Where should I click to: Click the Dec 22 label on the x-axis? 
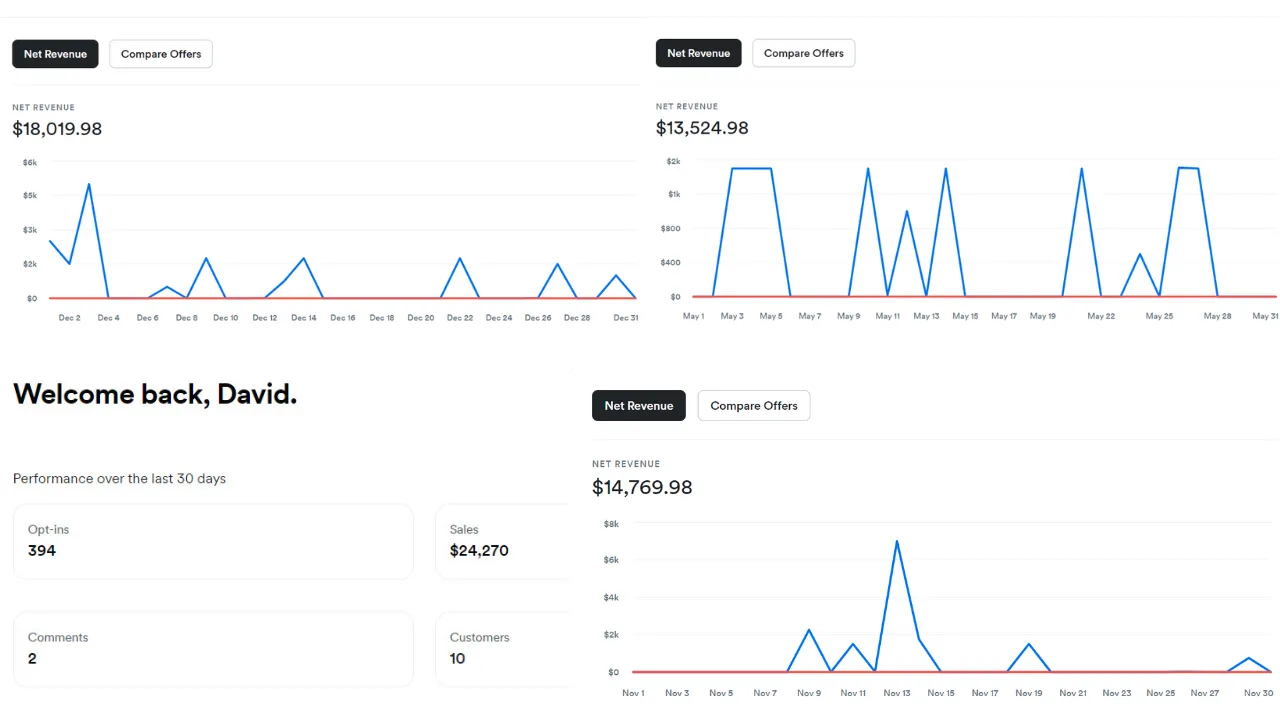pos(460,318)
